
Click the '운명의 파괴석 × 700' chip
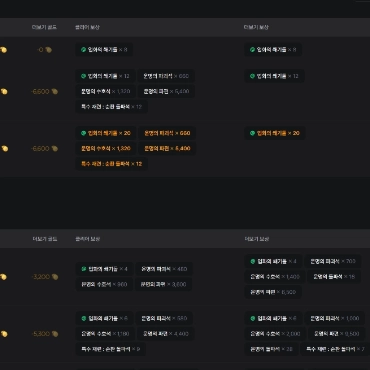(333, 261)
